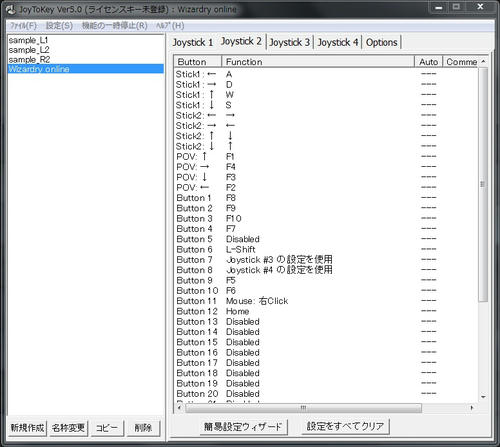Click the vertical scrollbar thumb

[x=483, y=185]
